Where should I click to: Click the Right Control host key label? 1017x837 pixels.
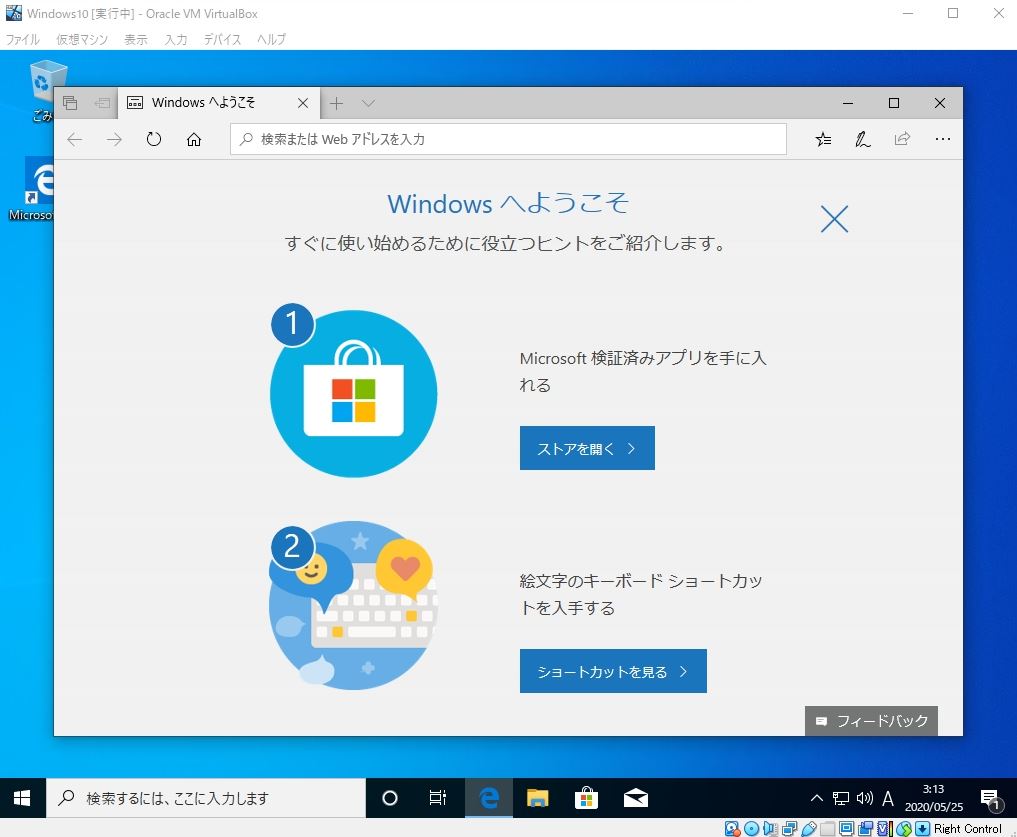pos(968,829)
